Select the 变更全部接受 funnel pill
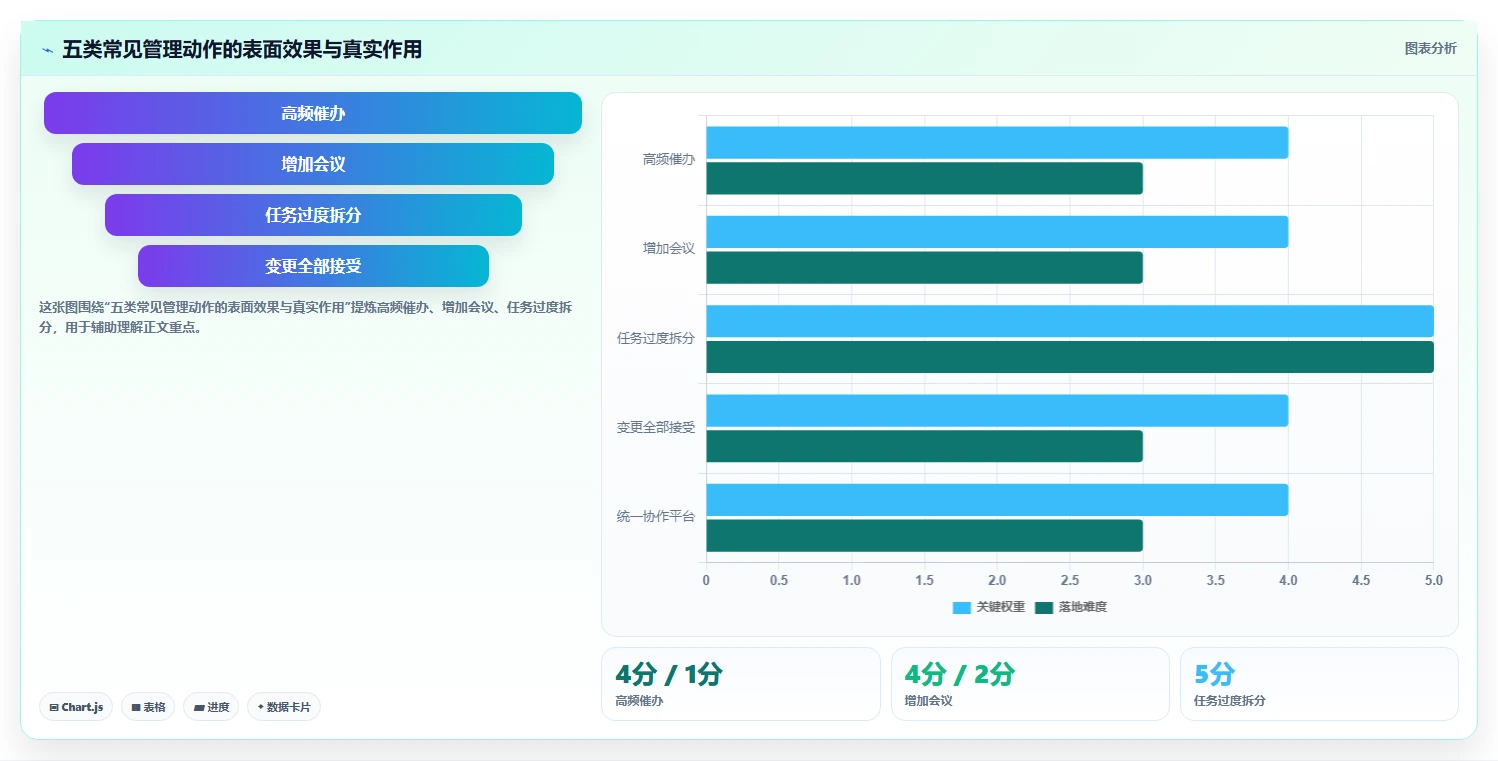Screen dimensions: 1498x761 [313, 266]
